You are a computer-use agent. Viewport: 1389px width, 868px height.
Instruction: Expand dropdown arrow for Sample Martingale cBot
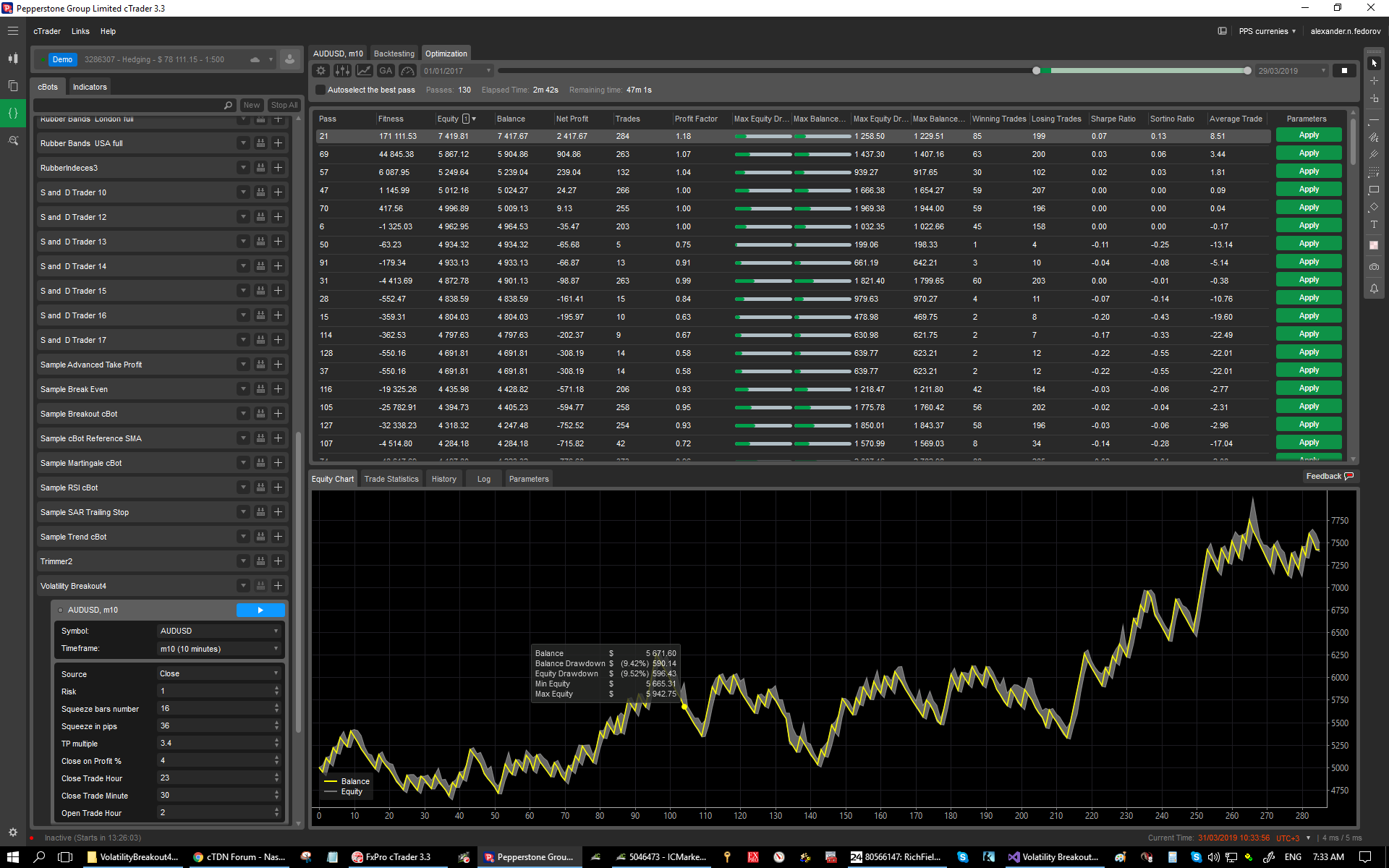[243, 463]
